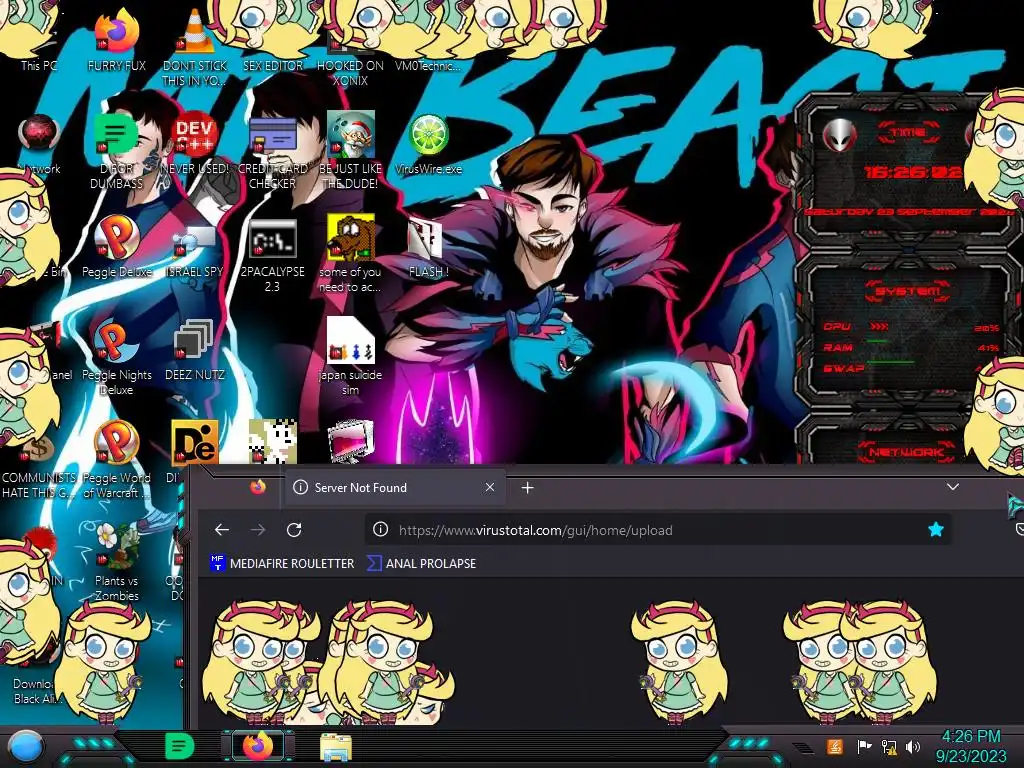Click the Firefox back arrow button
This screenshot has height=768, width=1024.
click(x=222, y=530)
